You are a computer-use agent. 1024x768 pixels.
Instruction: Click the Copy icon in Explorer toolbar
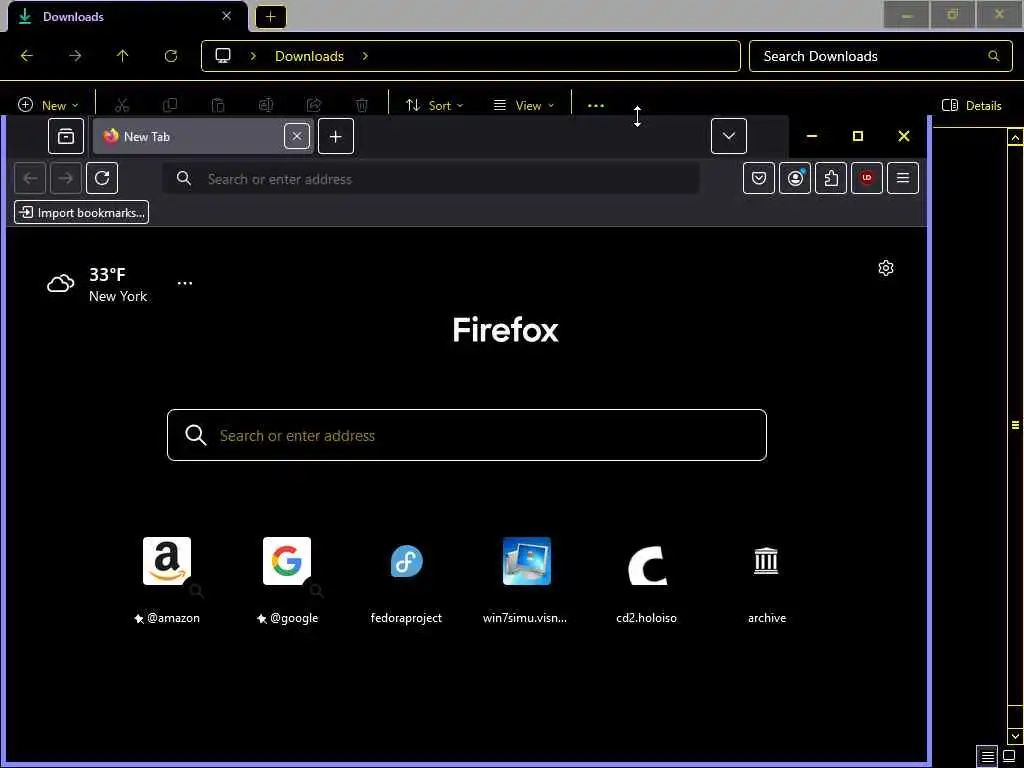click(170, 105)
